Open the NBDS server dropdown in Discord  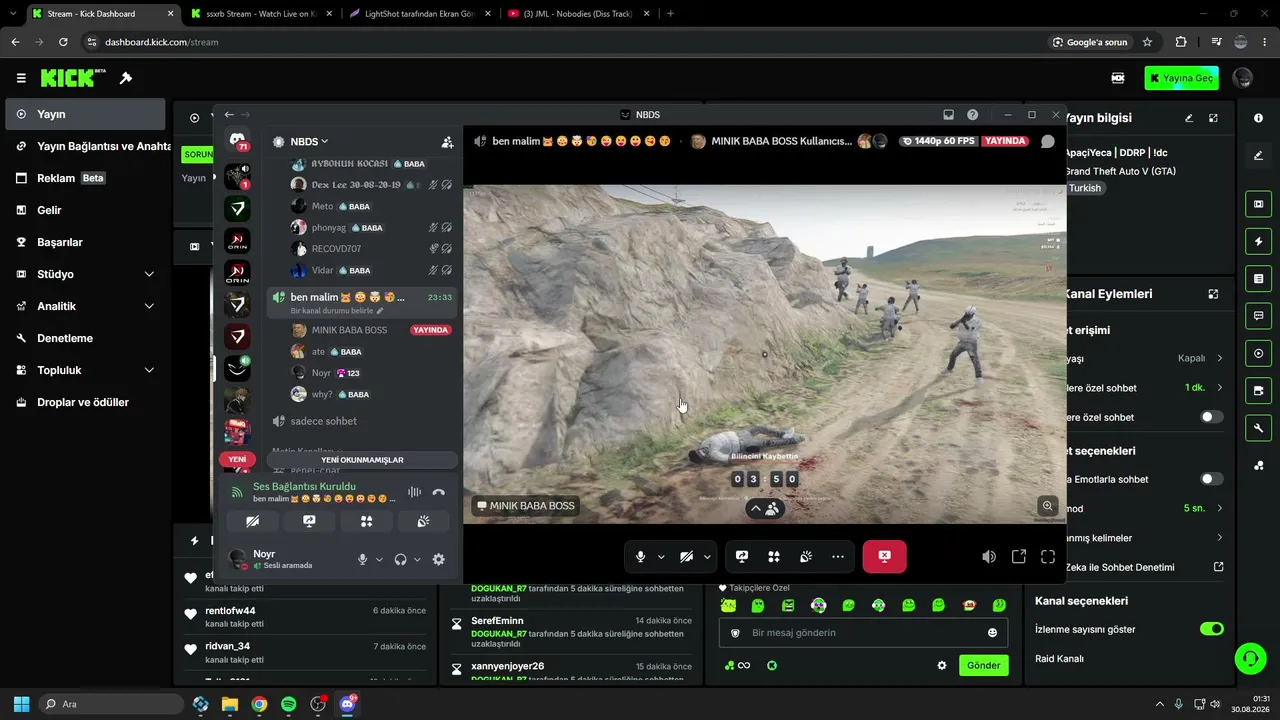tap(309, 142)
